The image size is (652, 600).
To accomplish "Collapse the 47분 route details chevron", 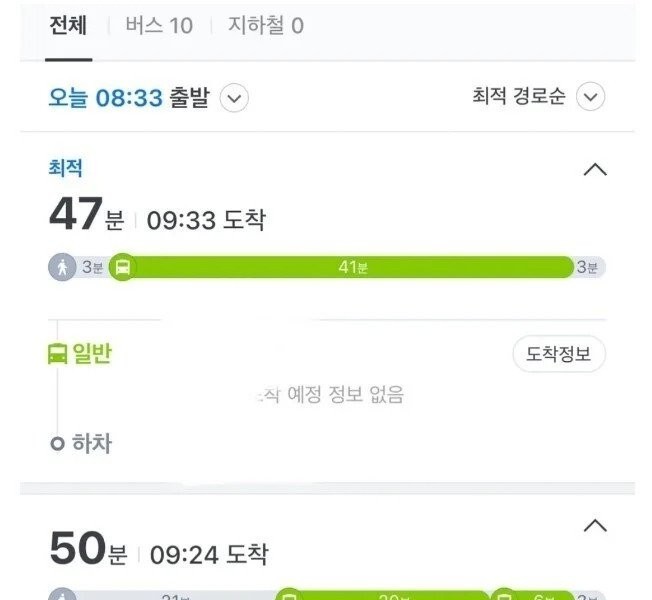I will point(595,169).
